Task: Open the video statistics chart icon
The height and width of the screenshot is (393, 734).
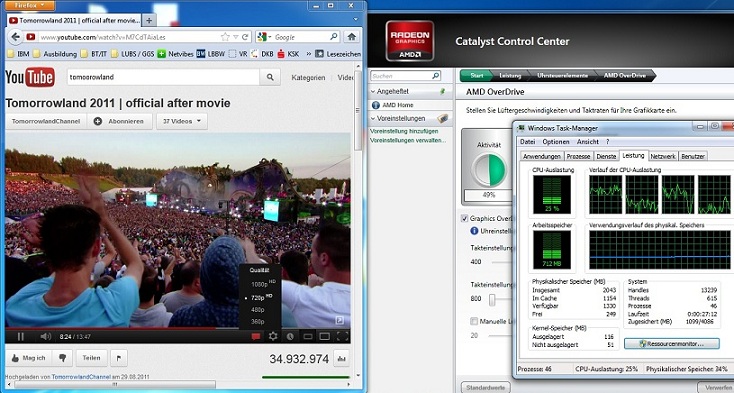Action: pyautogui.click(x=341, y=359)
